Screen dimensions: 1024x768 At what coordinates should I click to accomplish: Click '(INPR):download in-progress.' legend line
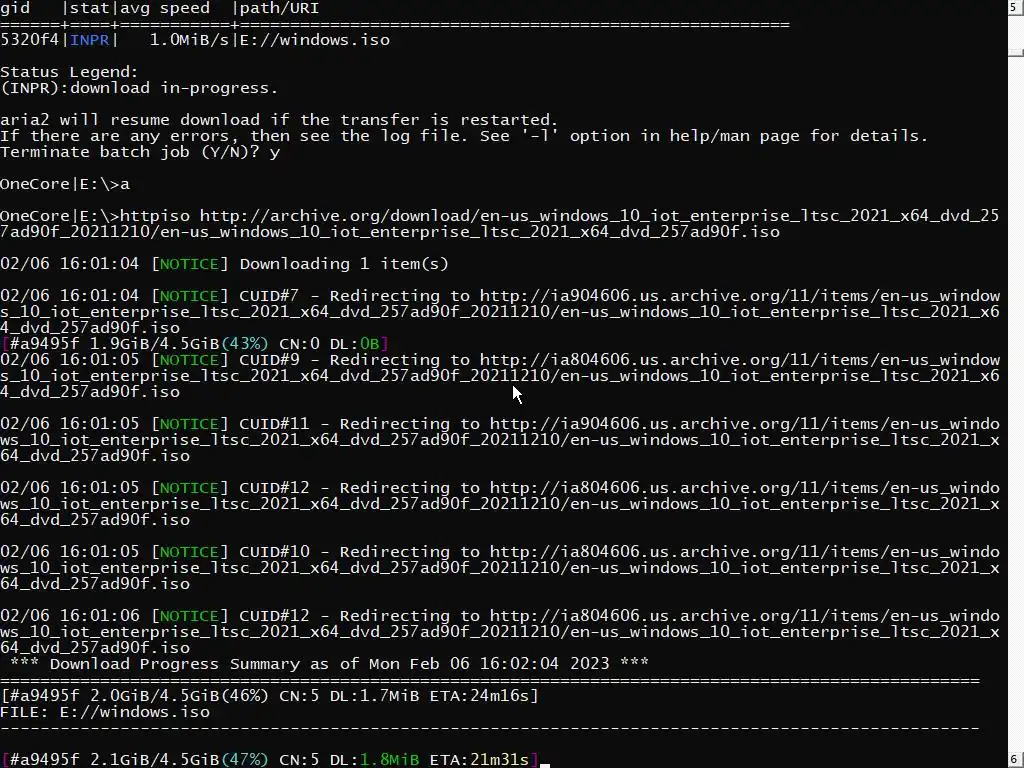(139, 88)
